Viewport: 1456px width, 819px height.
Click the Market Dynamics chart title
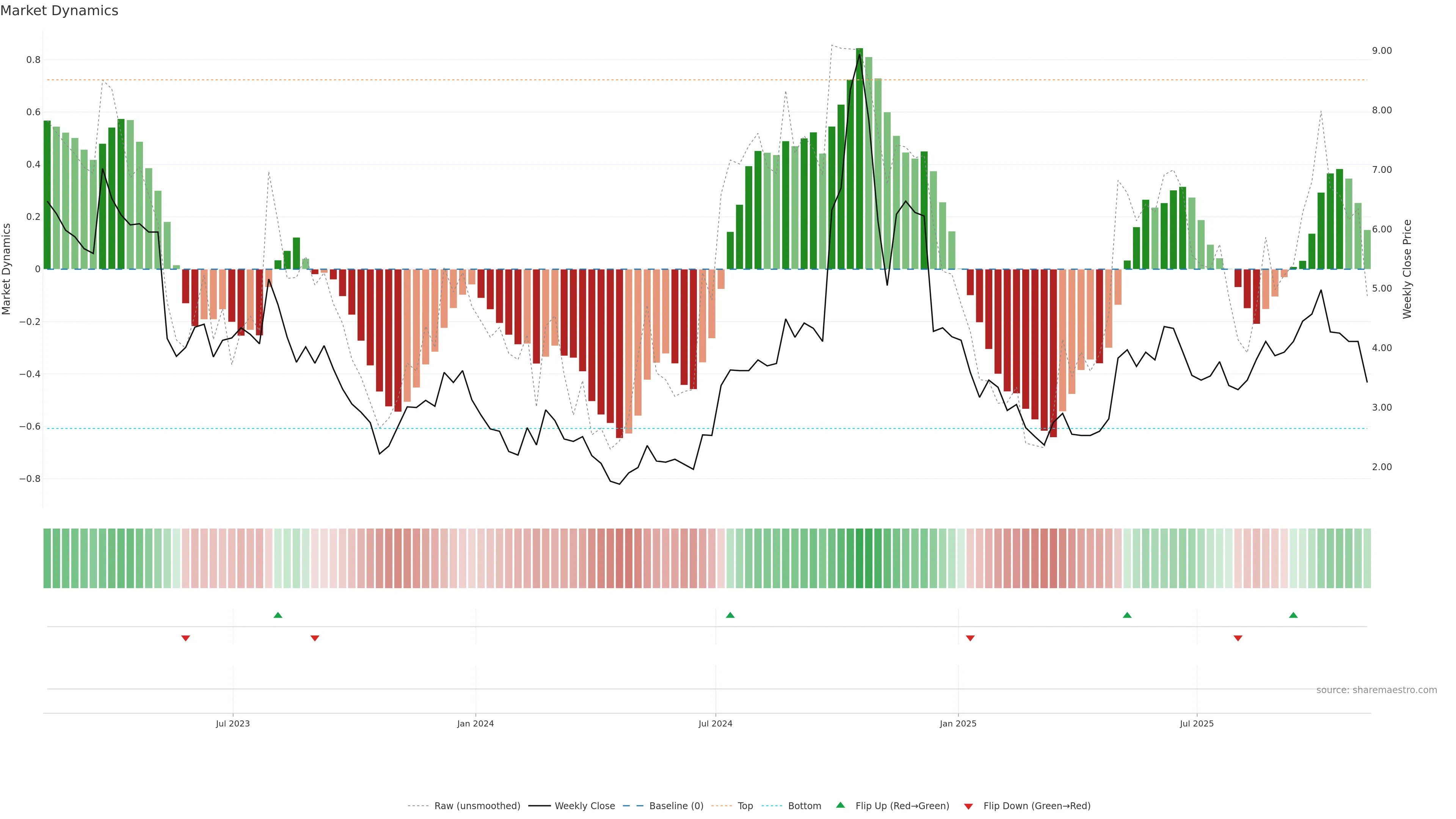[60, 11]
